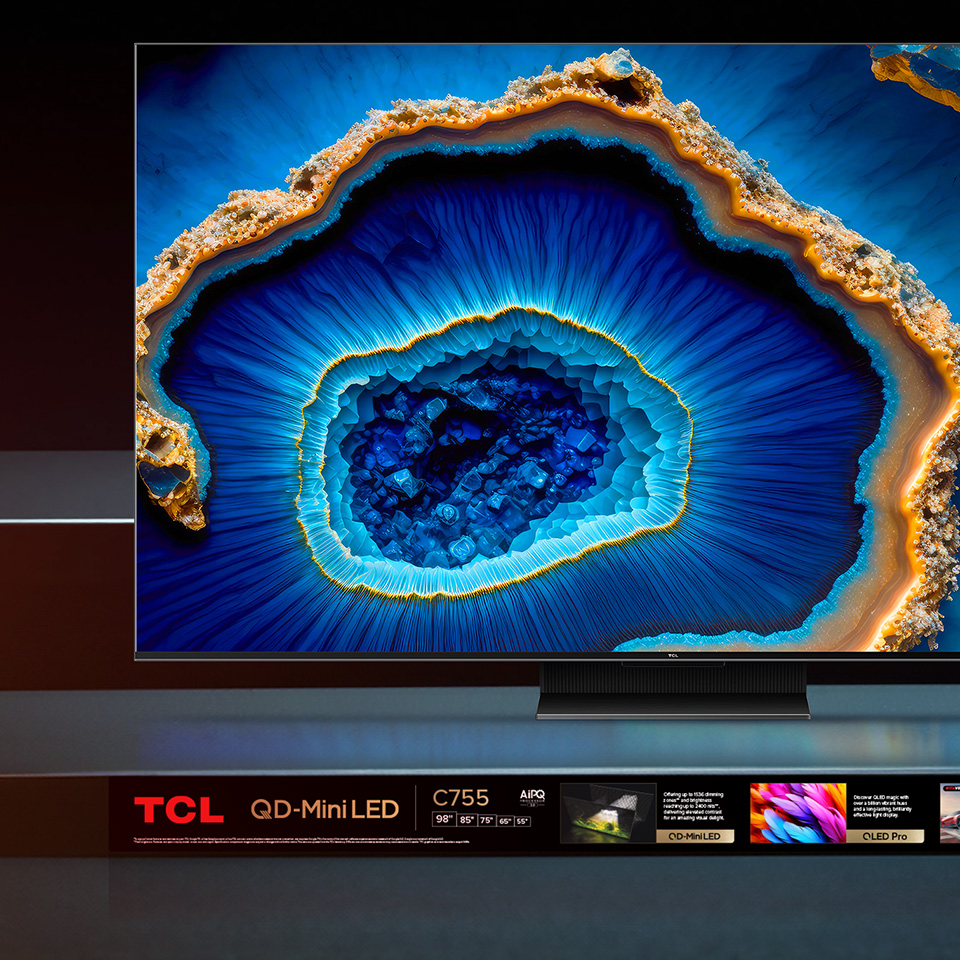This screenshot has height=960, width=960.
Task: Select the 98" size box
Action: coord(443,819)
